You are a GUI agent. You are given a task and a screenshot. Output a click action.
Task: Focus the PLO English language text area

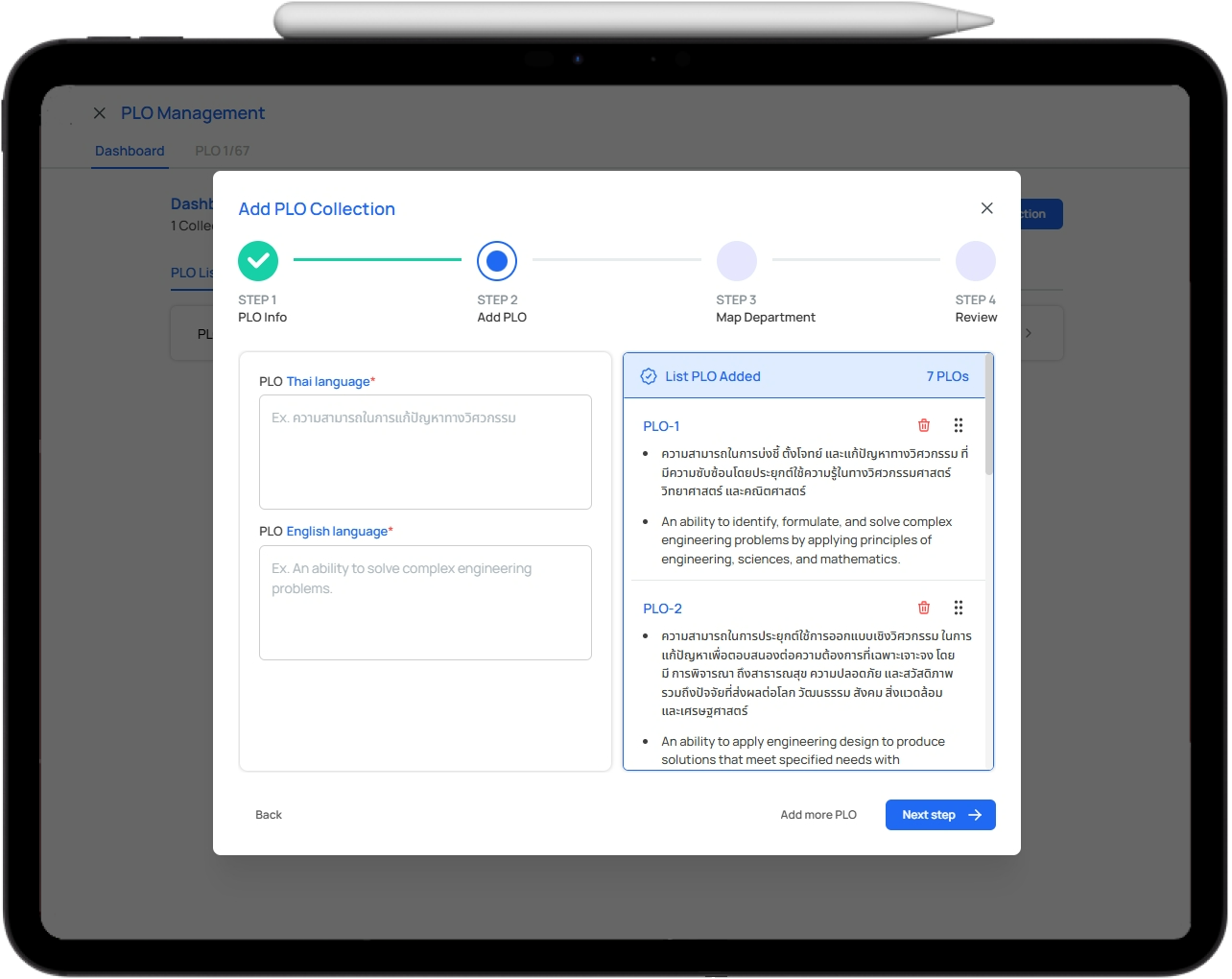click(x=425, y=603)
